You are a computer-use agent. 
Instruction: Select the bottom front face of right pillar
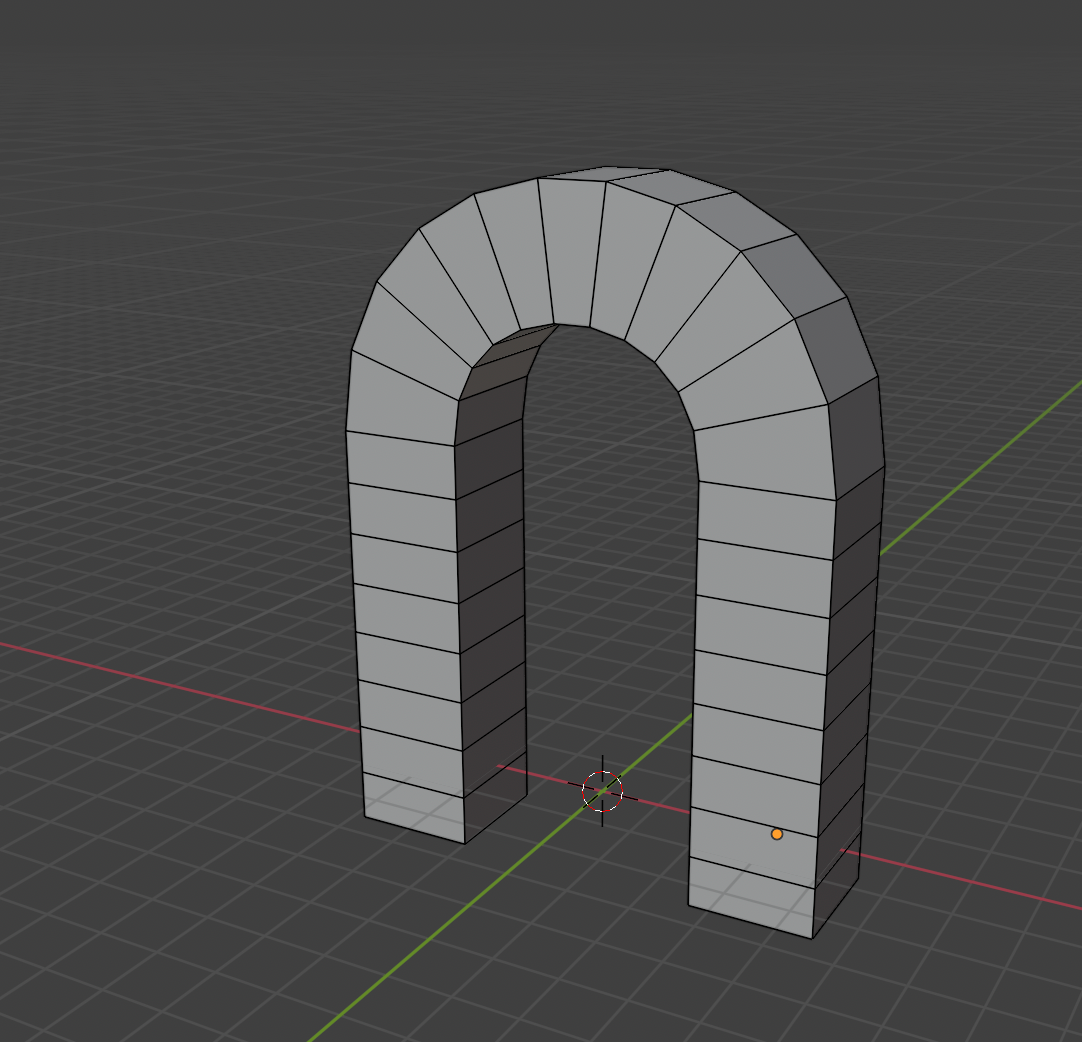(x=750, y=896)
